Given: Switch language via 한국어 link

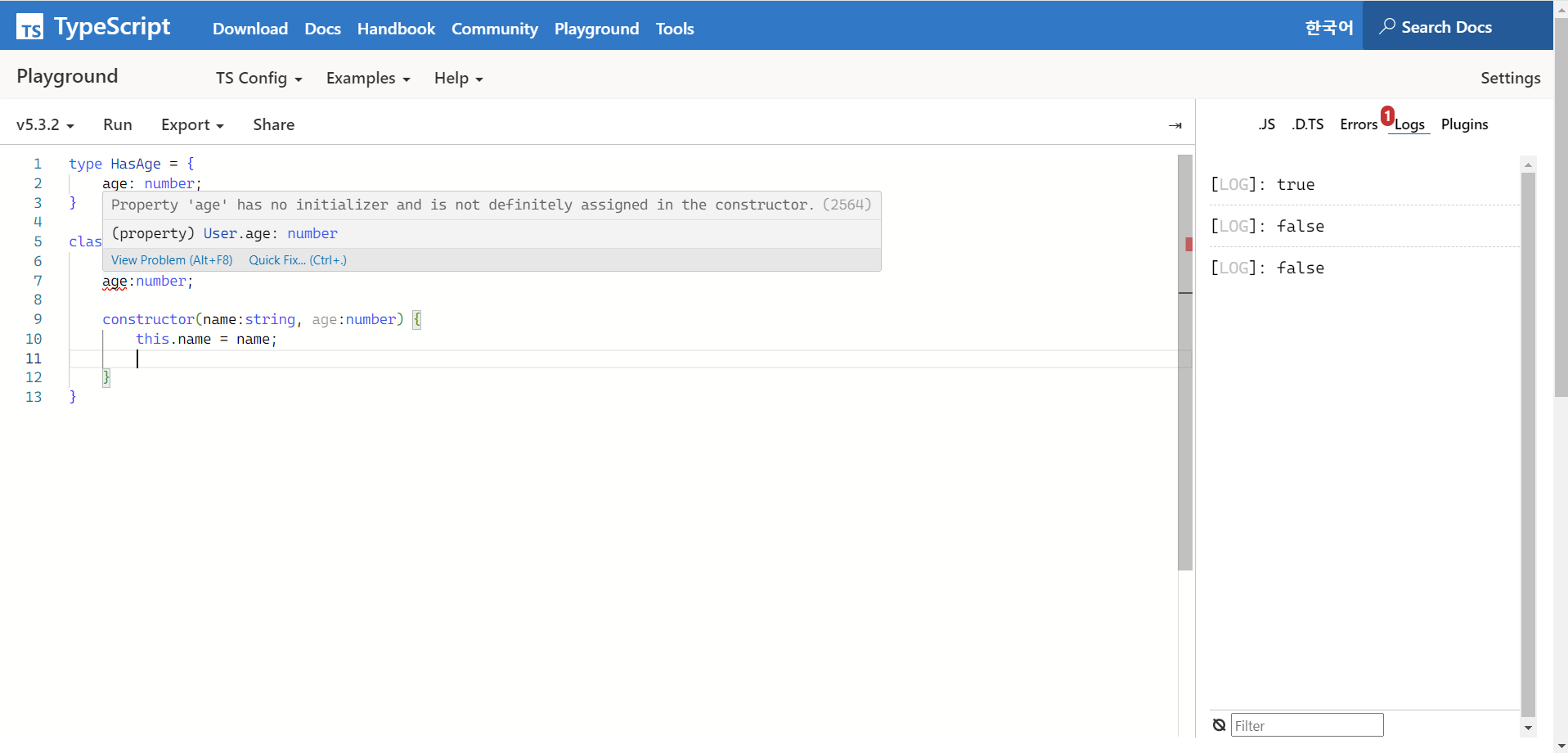Looking at the screenshot, I should 1329,28.
